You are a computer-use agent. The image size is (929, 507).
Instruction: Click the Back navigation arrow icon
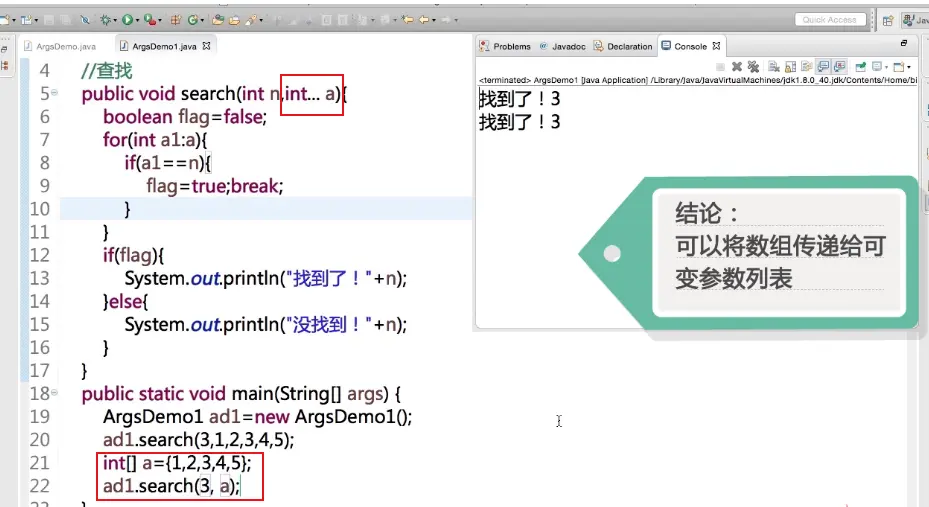[424, 20]
